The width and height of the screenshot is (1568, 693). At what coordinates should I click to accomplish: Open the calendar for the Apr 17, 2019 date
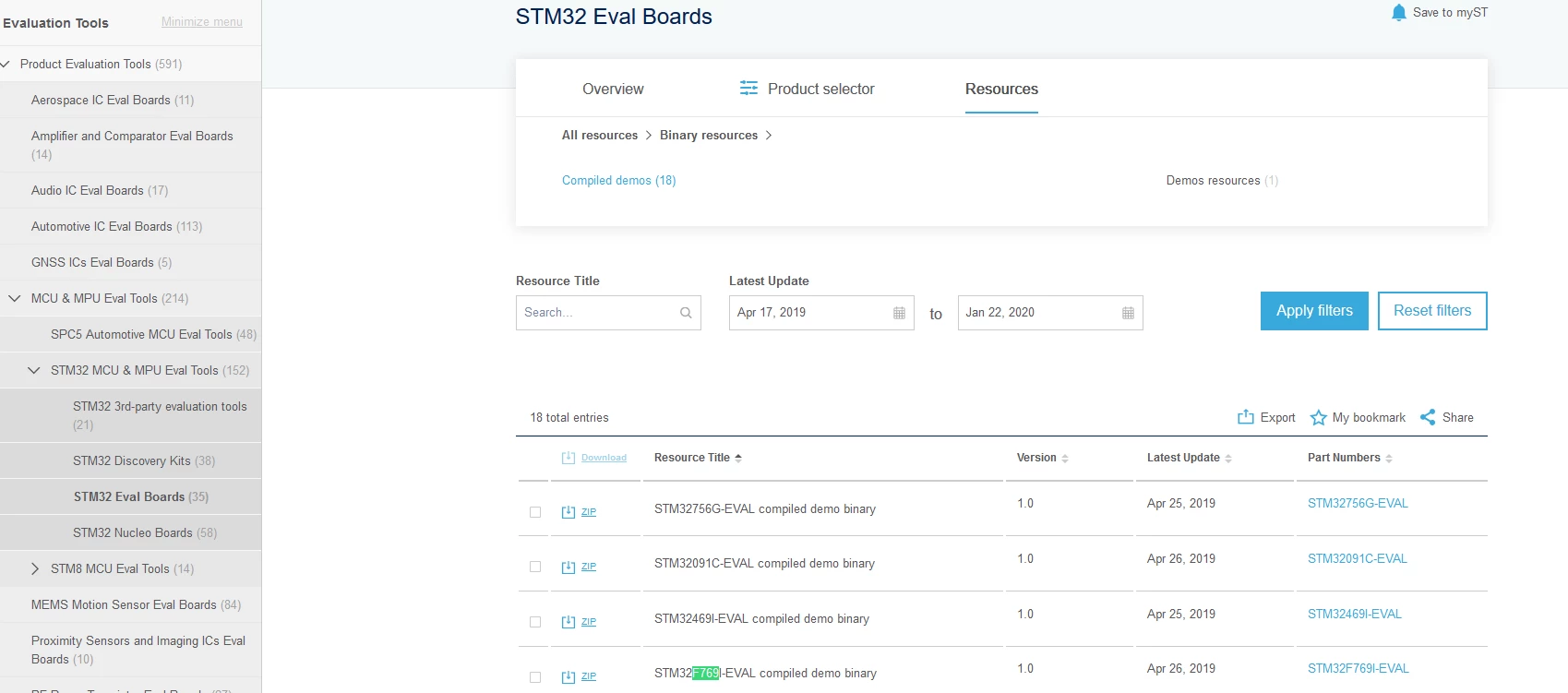[x=899, y=313]
